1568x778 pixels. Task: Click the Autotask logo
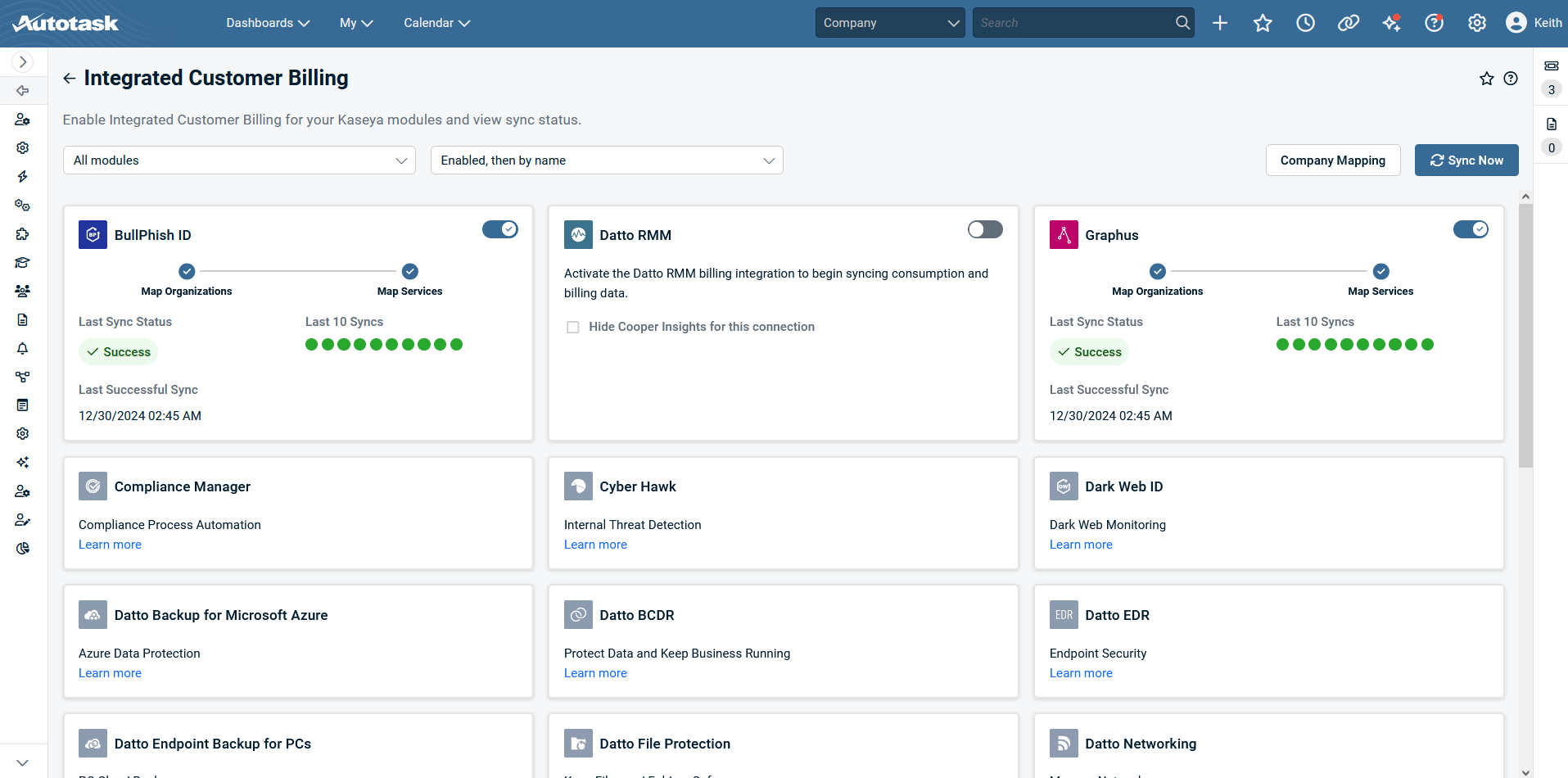point(66,23)
